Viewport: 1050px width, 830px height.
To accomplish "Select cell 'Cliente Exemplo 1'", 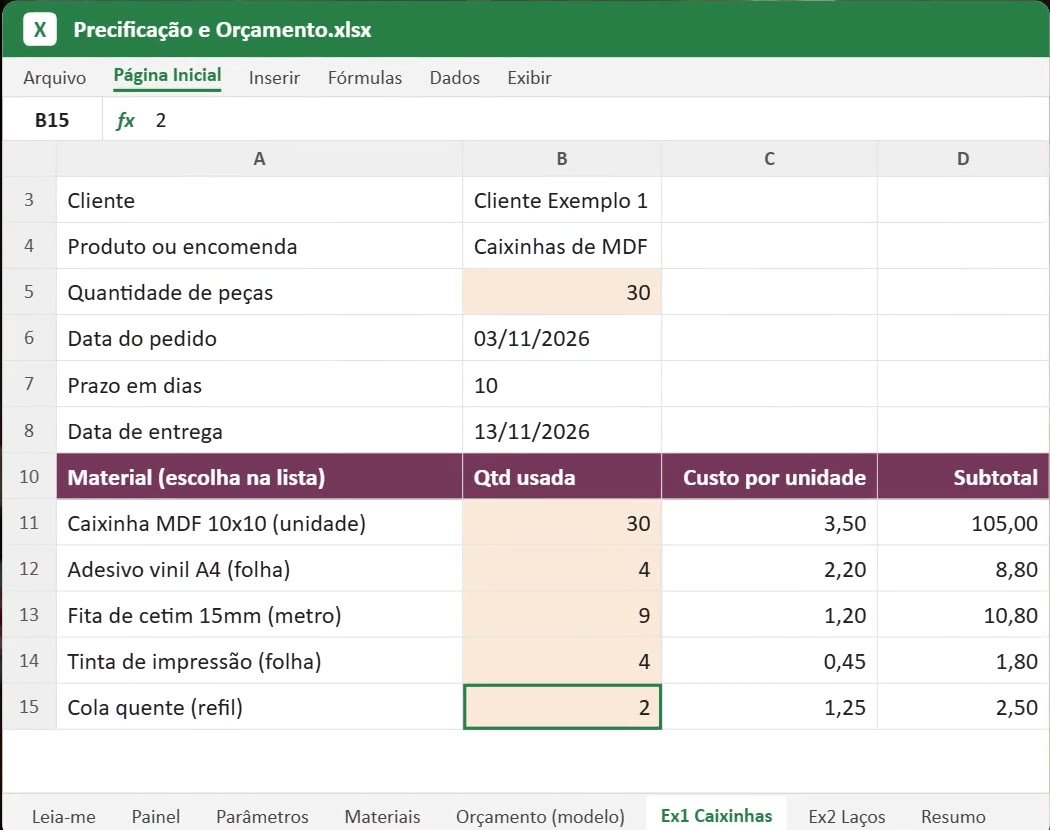I will click(562, 200).
